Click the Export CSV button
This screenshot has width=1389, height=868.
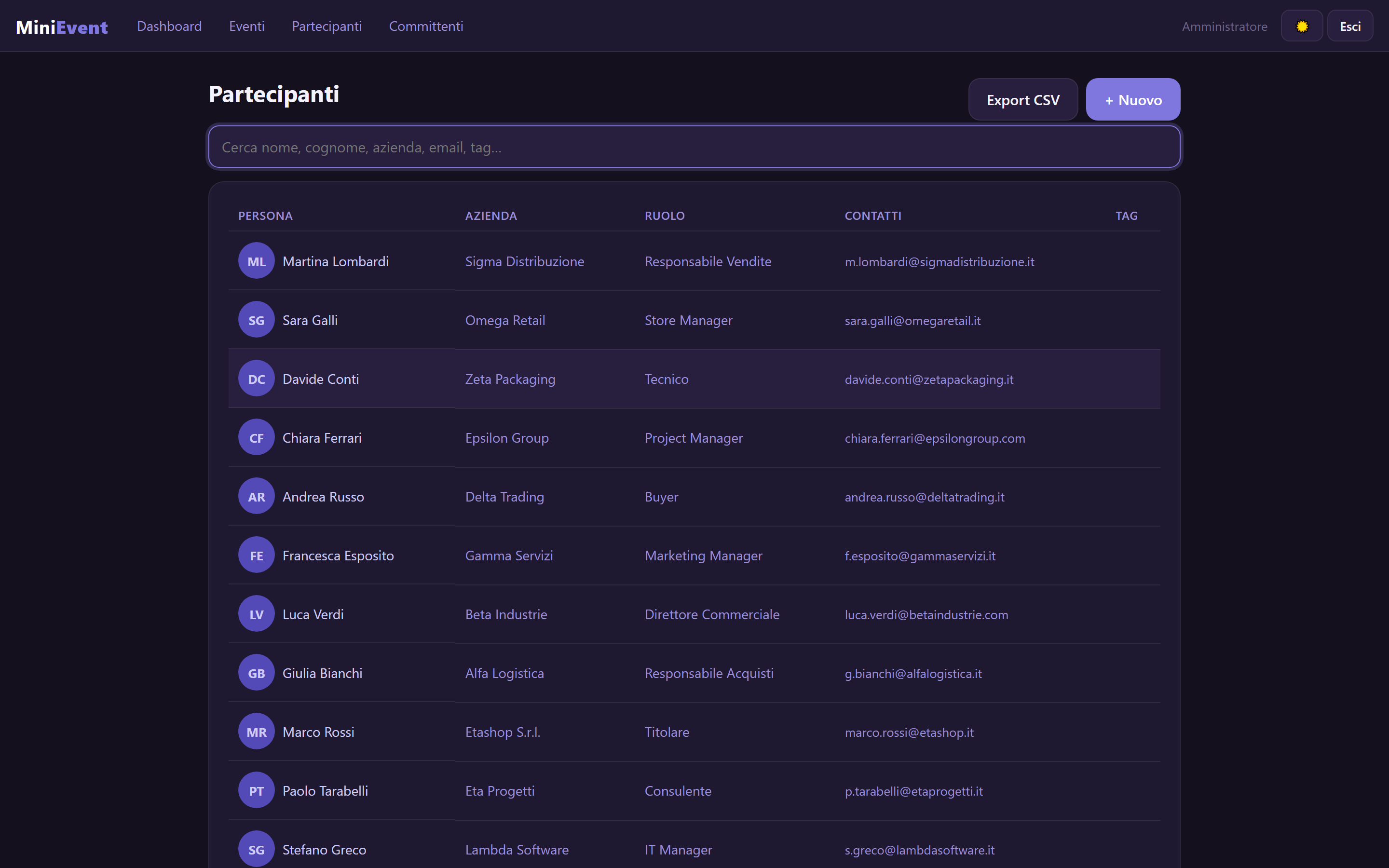(1023, 100)
